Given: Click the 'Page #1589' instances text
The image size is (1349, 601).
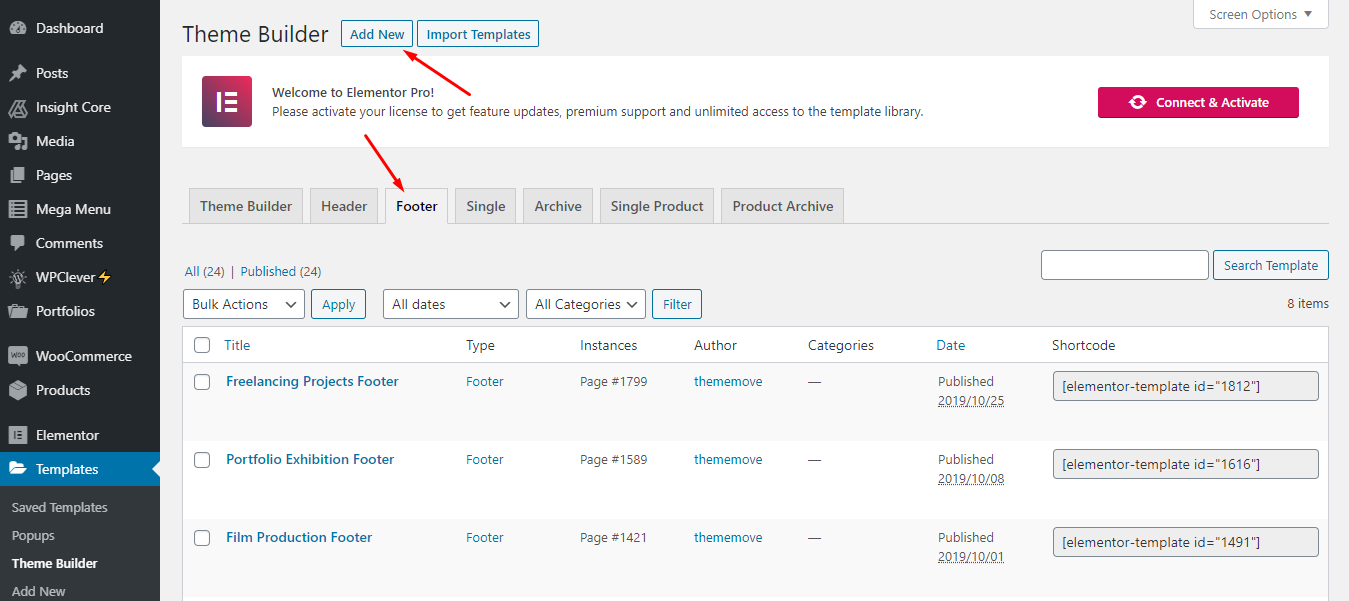Looking at the screenshot, I should (613, 459).
